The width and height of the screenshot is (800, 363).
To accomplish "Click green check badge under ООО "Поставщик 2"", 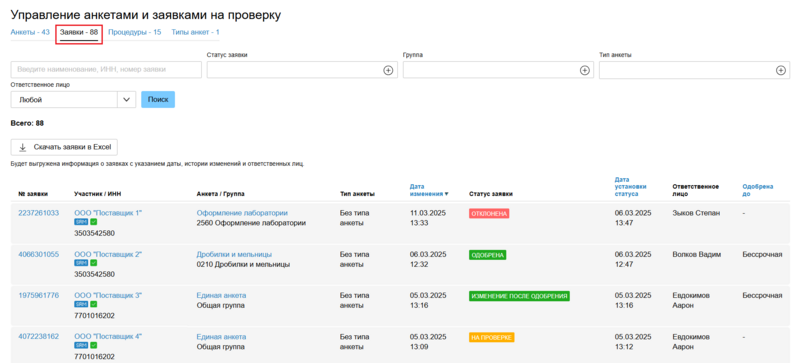I will coord(93,263).
